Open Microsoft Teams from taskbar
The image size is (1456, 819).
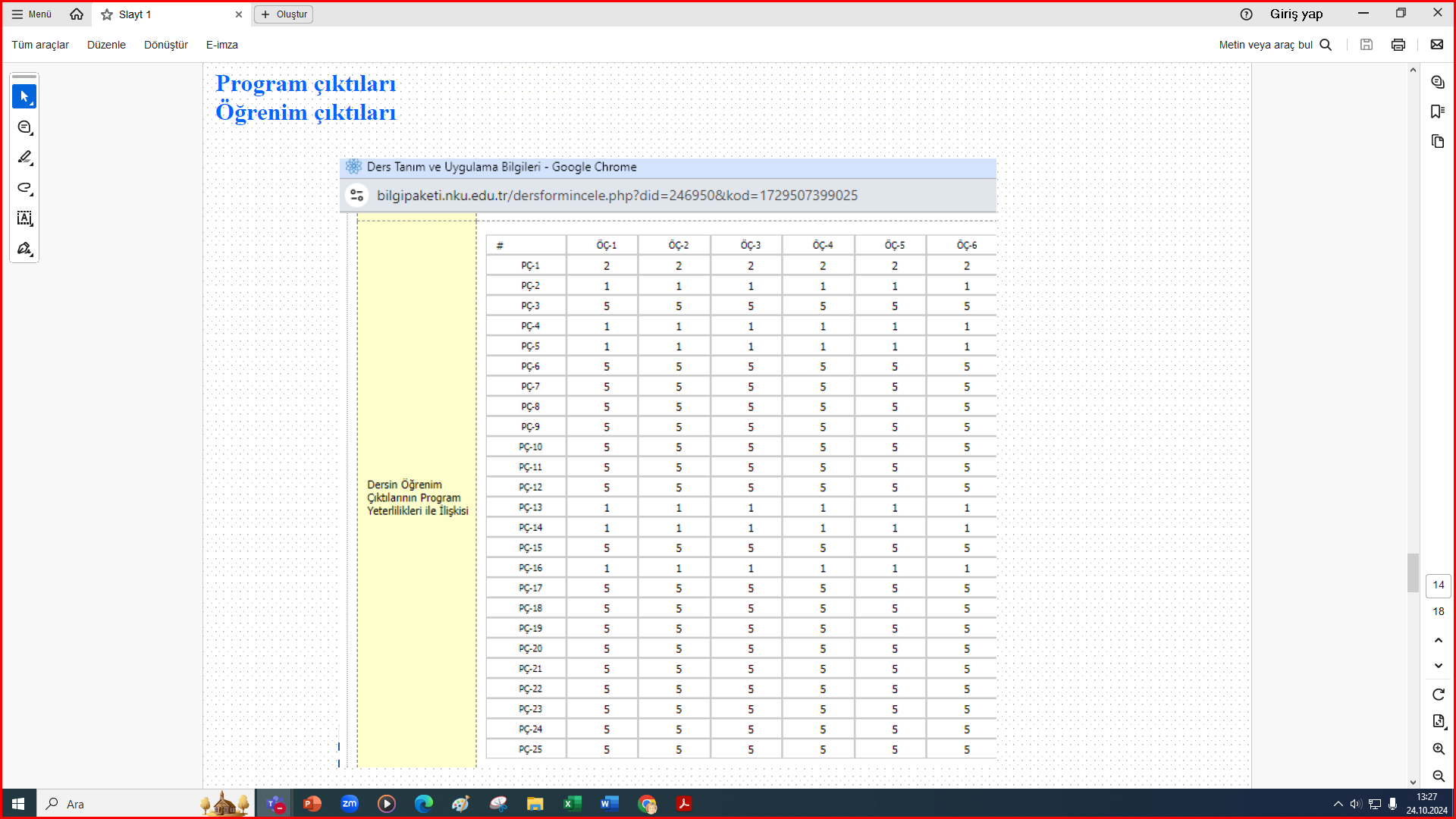[x=275, y=804]
